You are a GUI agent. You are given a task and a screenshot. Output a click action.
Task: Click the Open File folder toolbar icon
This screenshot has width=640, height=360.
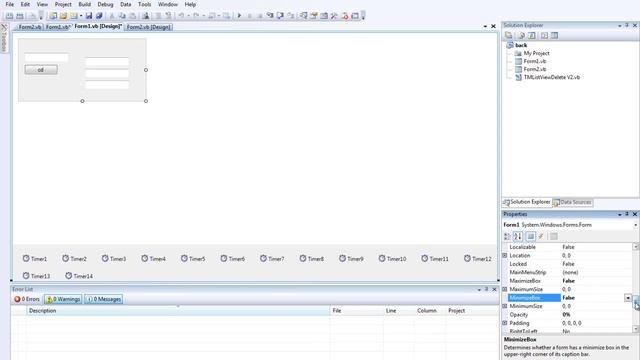click(63, 16)
